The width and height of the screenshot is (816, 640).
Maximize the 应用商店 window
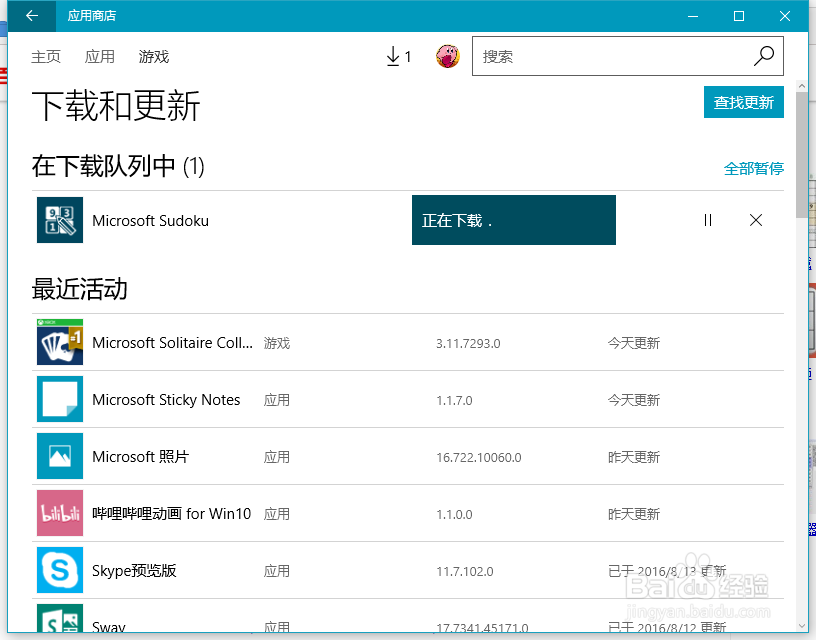coord(738,16)
